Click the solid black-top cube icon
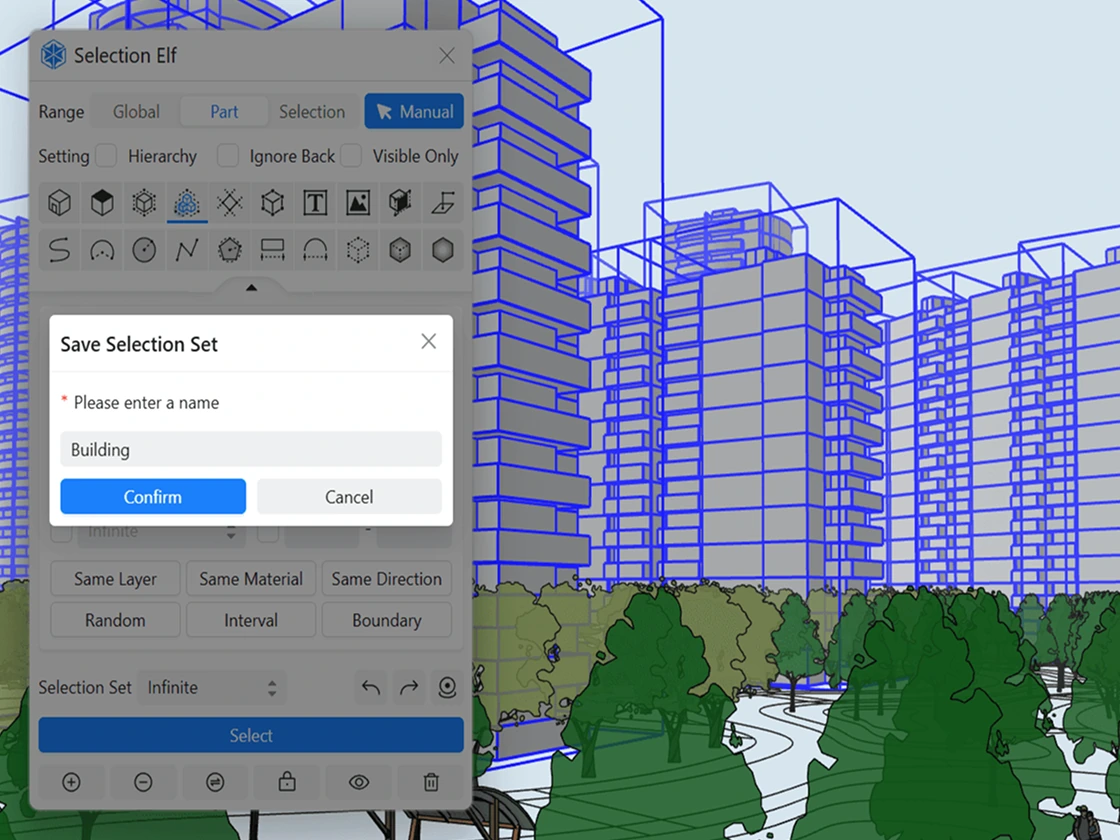Image resolution: width=1120 pixels, height=840 pixels. (102, 204)
